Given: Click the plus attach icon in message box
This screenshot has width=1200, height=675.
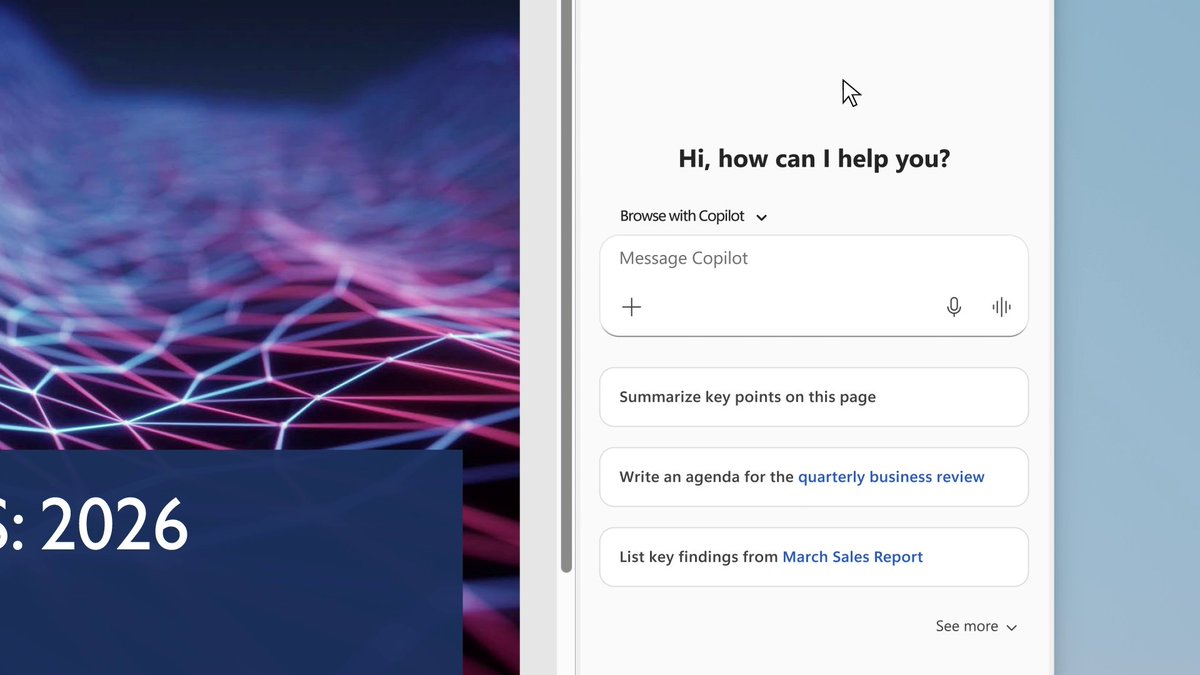Looking at the screenshot, I should tap(631, 307).
